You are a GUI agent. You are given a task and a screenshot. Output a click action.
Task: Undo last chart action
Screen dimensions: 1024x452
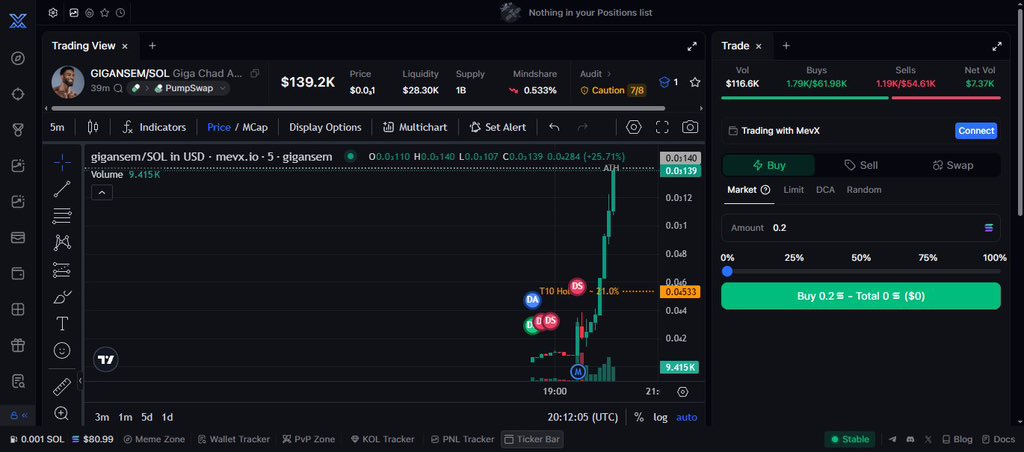554,127
